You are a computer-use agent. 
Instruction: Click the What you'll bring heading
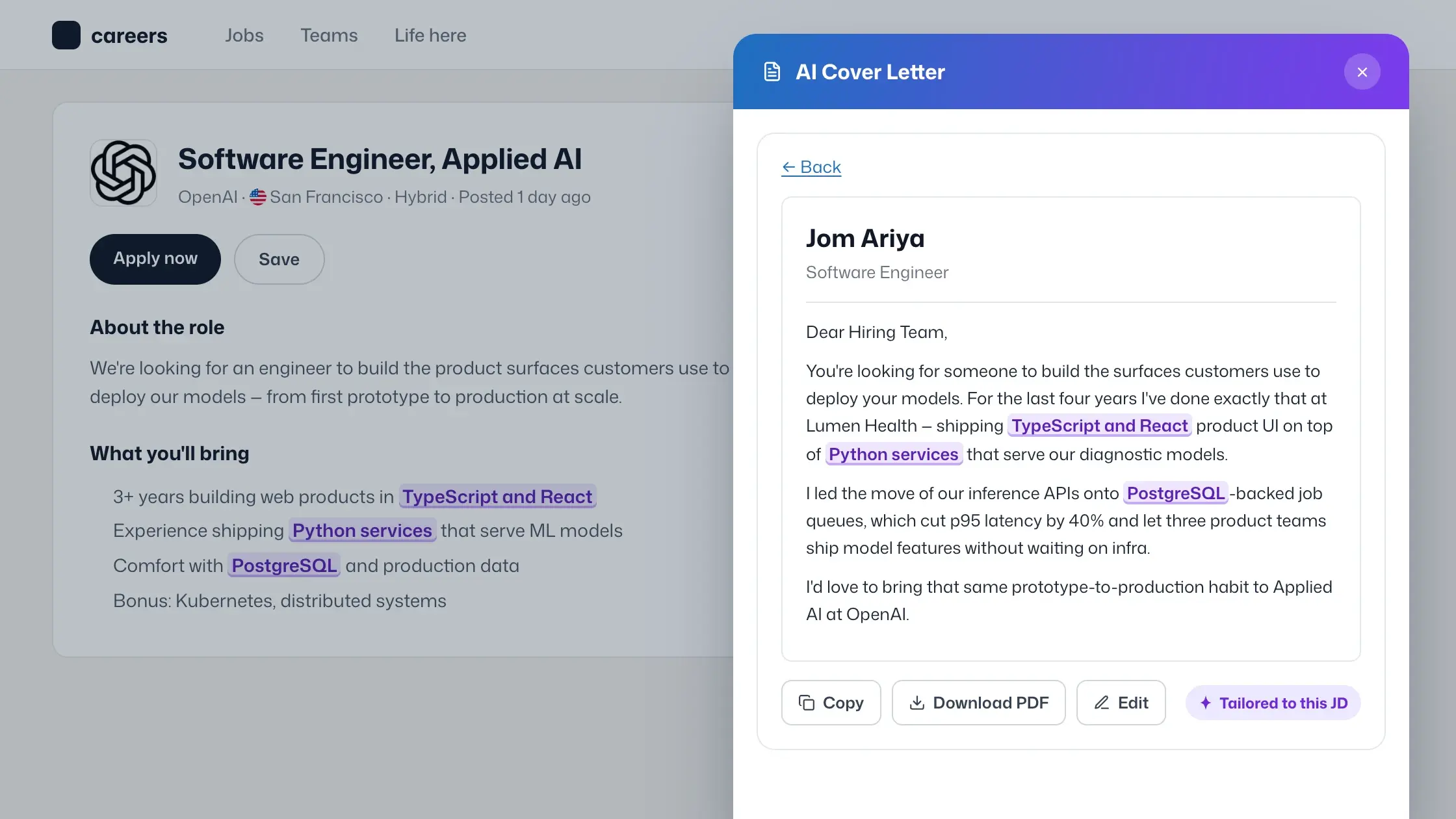tap(170, 454)
